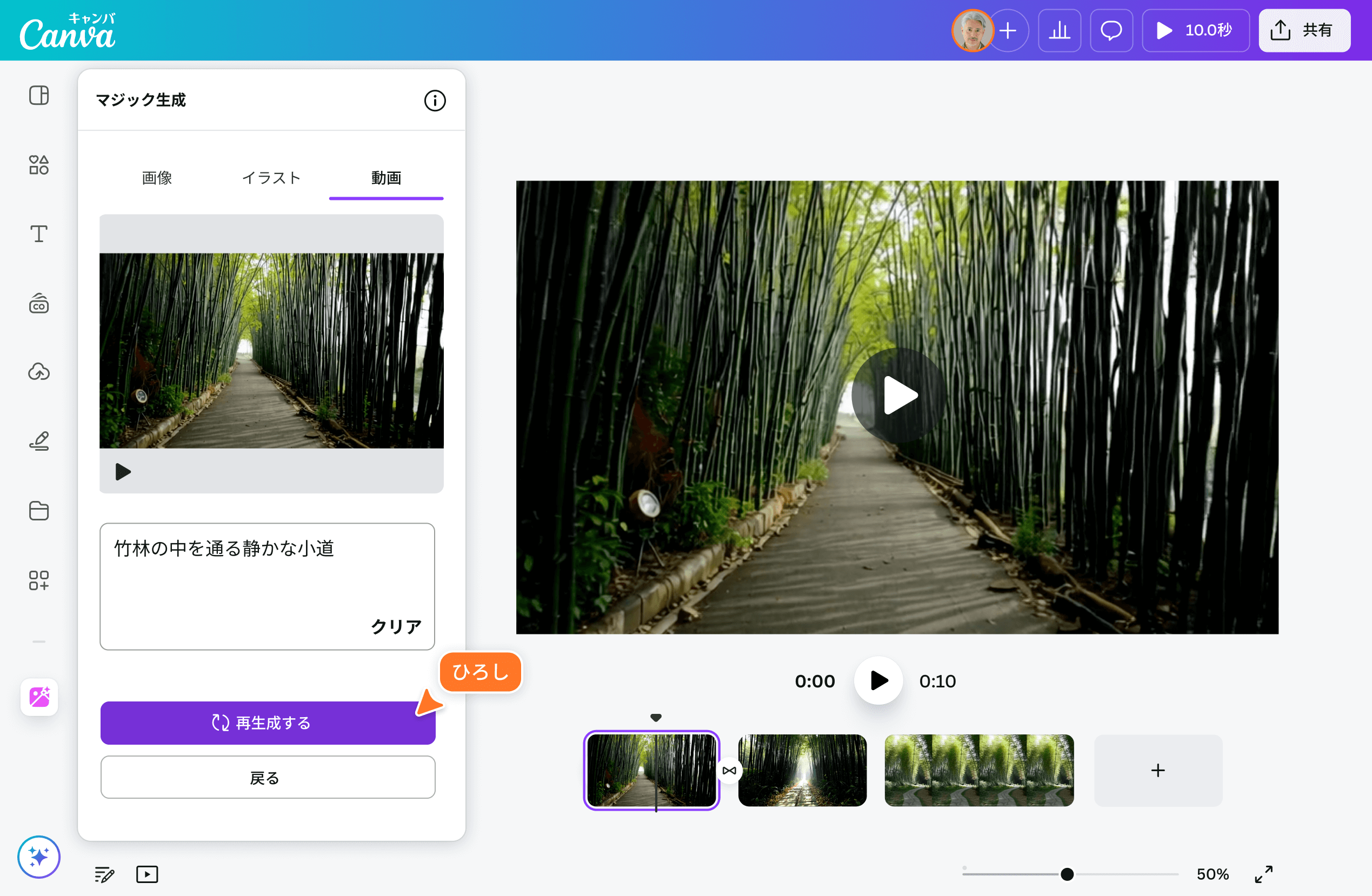Add a new page with the plus tile
This screenshot has height=896, width=1372.
[1157, 770]
